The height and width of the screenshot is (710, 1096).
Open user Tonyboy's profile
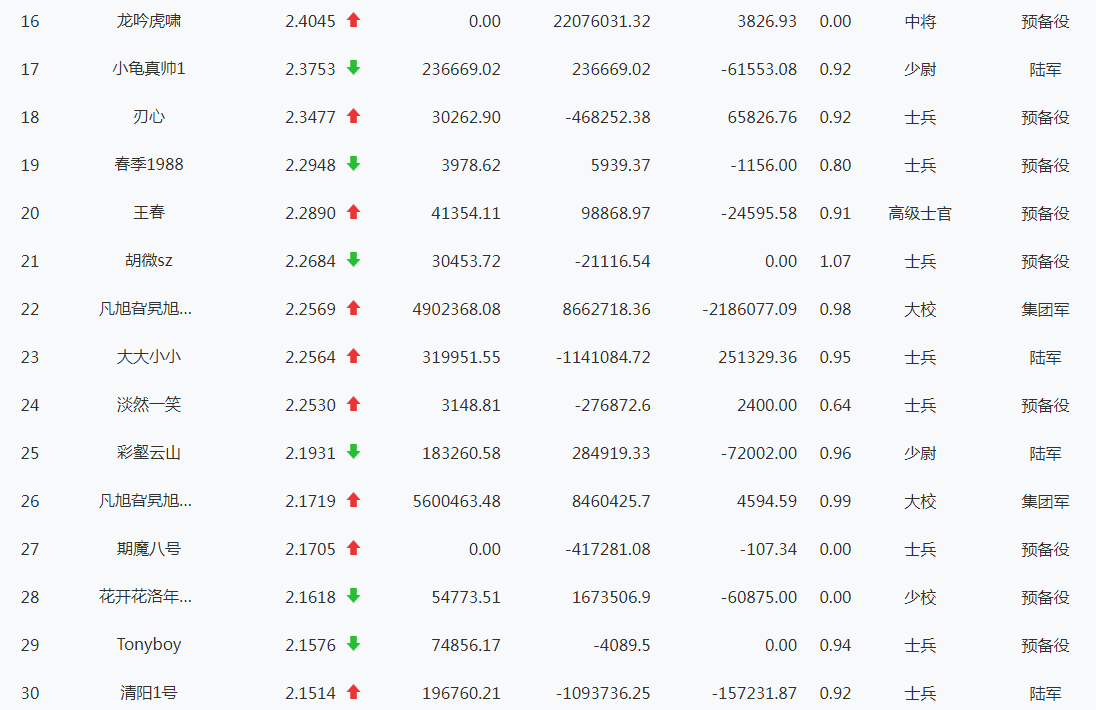point(149,645)
